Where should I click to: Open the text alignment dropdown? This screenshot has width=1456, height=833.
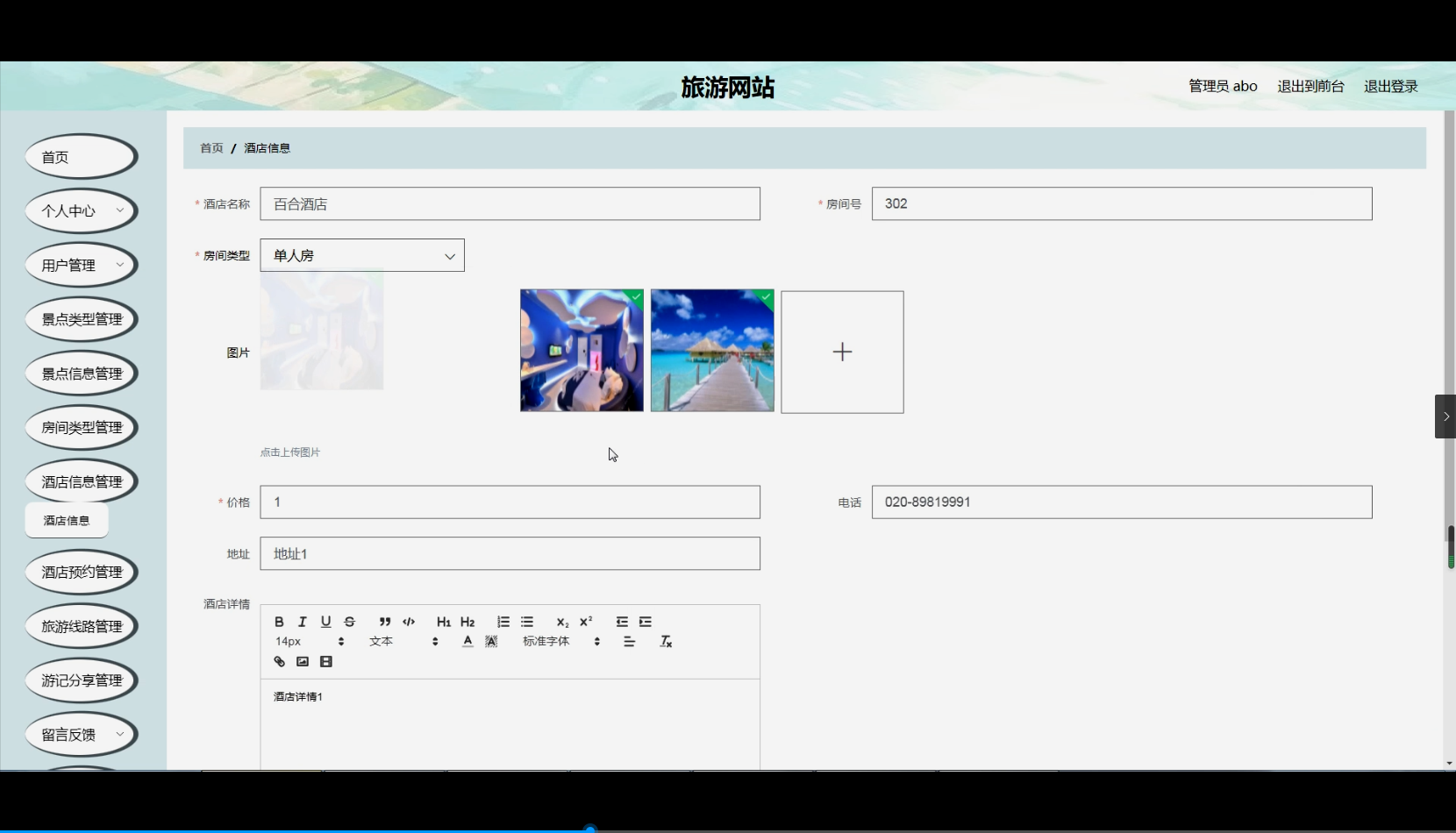(x=629, y=642)
